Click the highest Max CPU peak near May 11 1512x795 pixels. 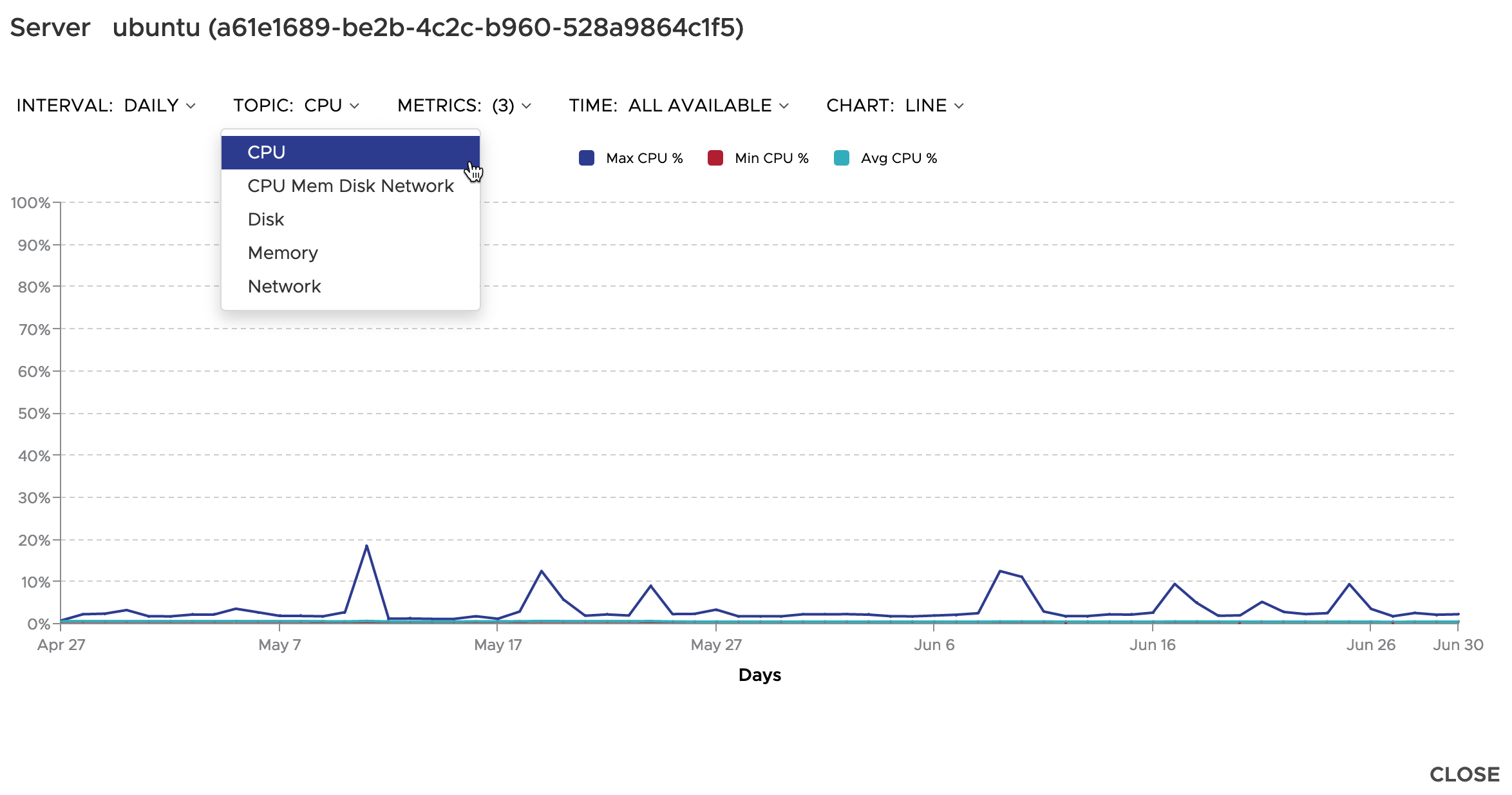tap(366, 546)
